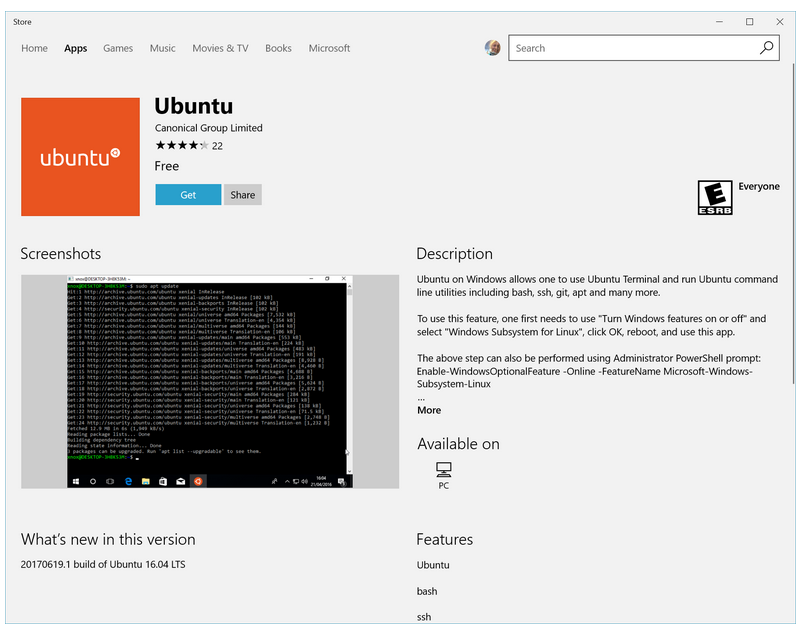Click the 22 ratings count
The width and height of the screenshot is (804, 626).
217,146
